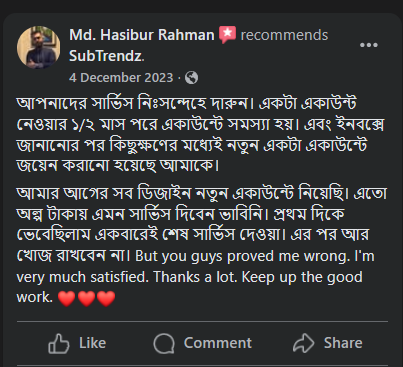Click the Comment text label
Viewport: 403px width, 367px height.
point(218,343)
